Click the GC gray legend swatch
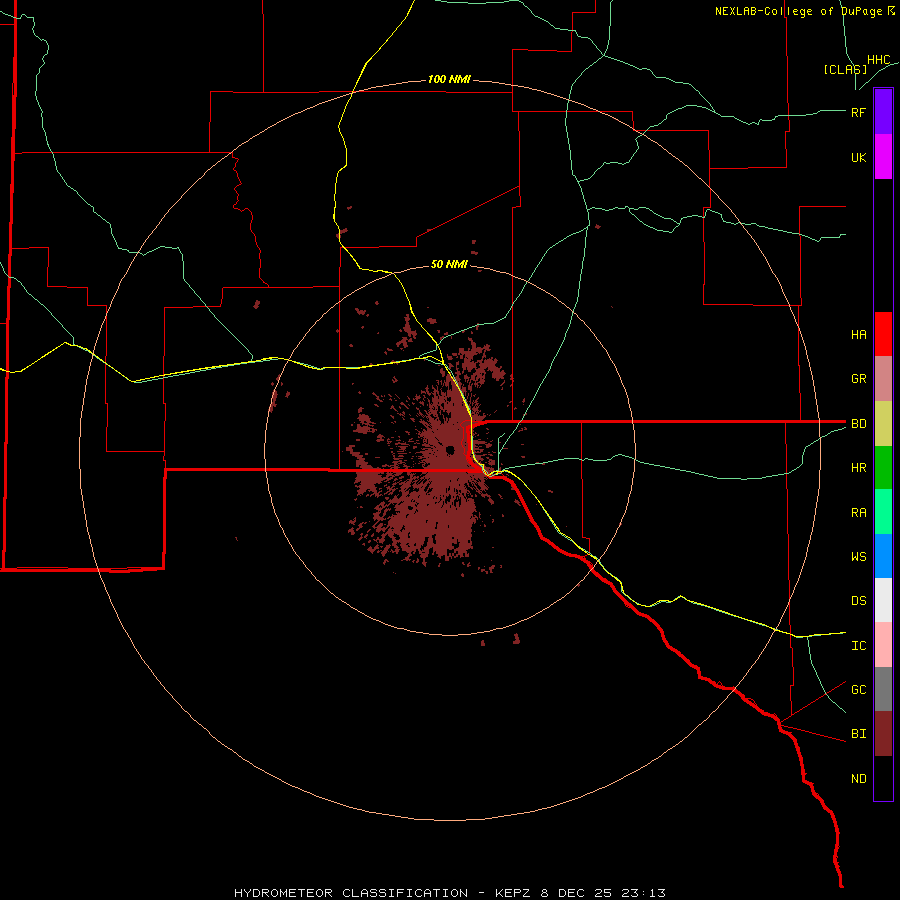Viewport: 900px width, 900px height. coord(883,689)
